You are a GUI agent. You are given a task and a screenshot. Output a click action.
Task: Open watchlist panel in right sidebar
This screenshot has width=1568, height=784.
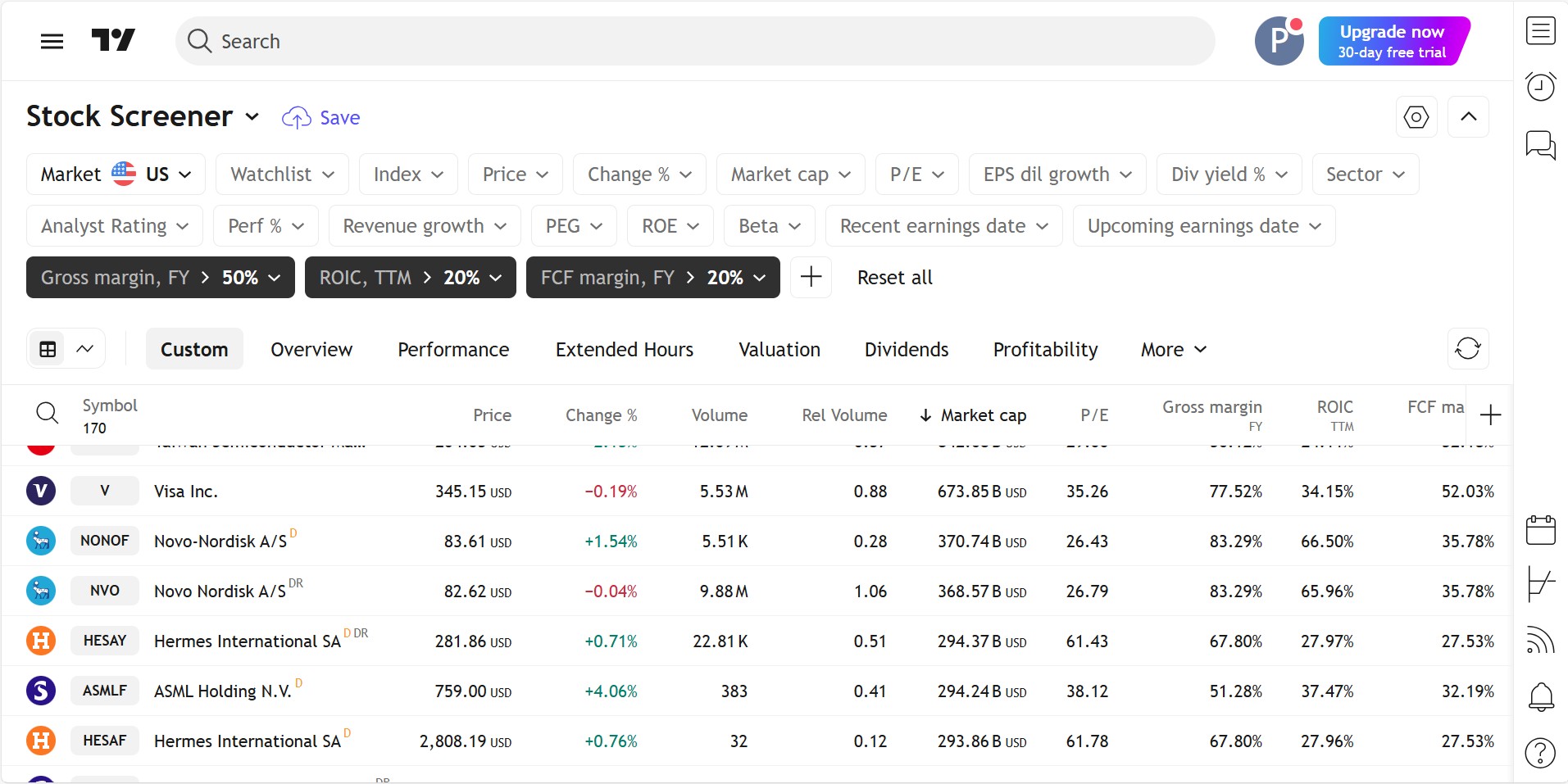pyautogui.click(x=1540, y=31)
